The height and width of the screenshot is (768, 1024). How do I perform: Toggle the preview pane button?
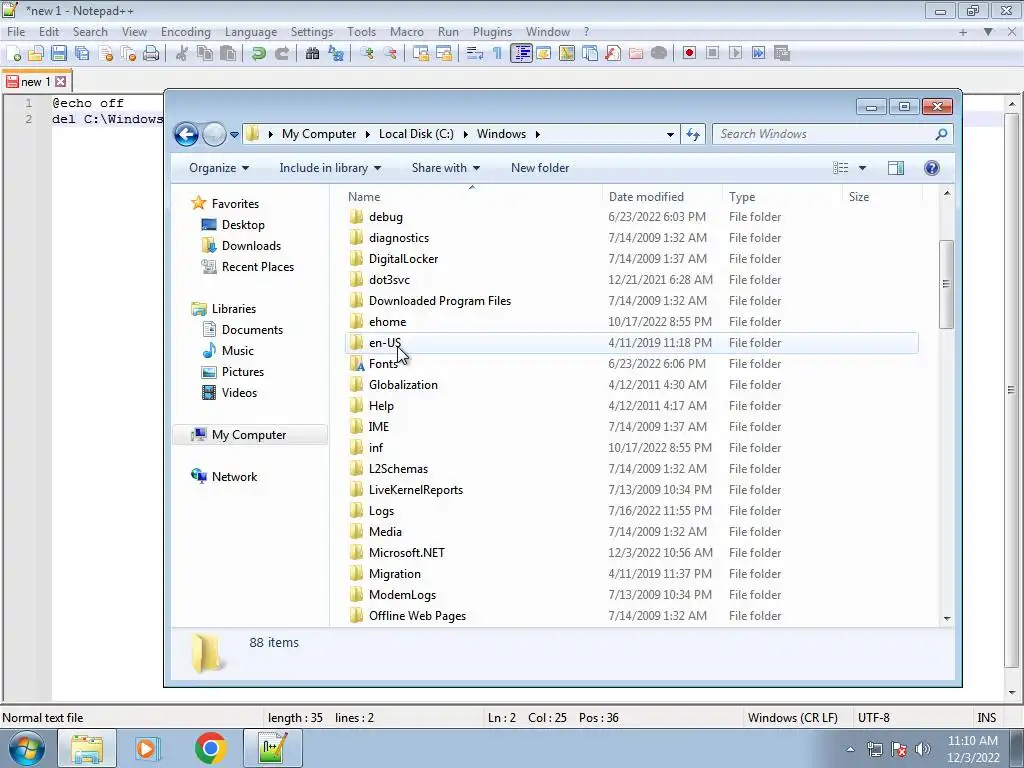point(896,168)
